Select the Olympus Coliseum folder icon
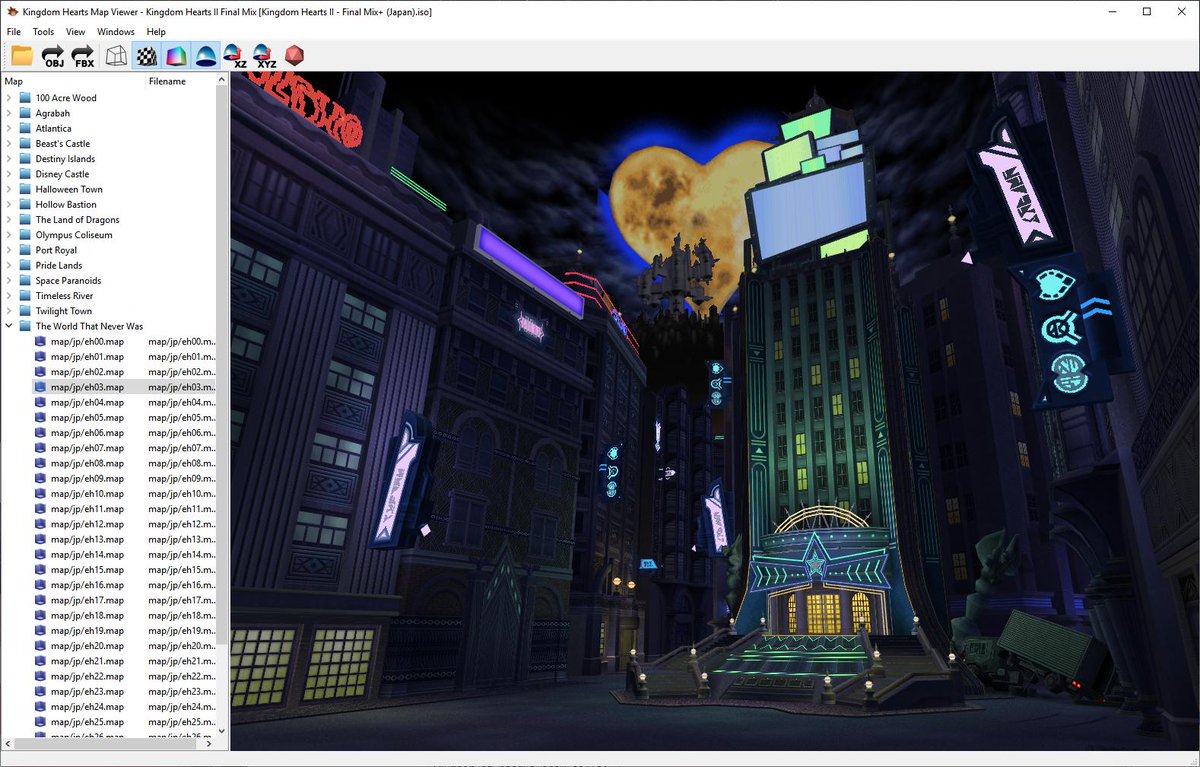This screenshot has width=1200, height=767. (25, 235)
